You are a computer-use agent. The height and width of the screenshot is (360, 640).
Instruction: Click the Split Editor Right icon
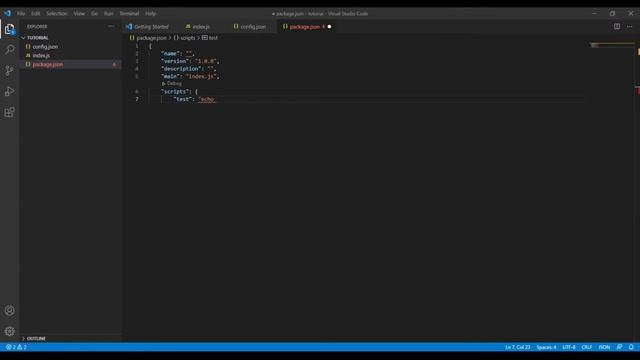tap(617, 27)
